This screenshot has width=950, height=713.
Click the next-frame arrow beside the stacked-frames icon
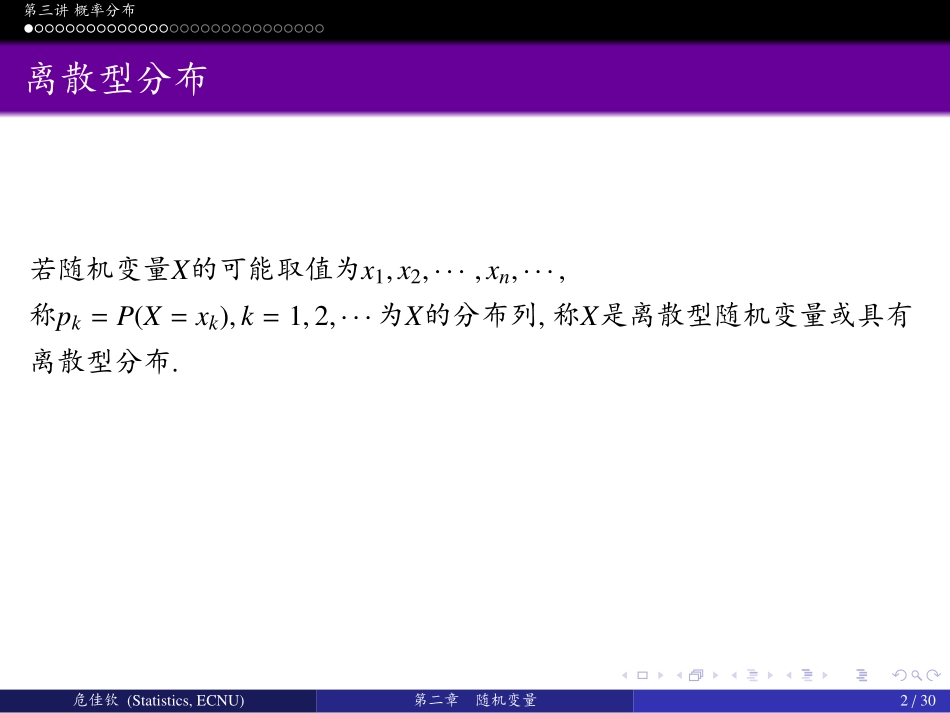tap(715, 675)
